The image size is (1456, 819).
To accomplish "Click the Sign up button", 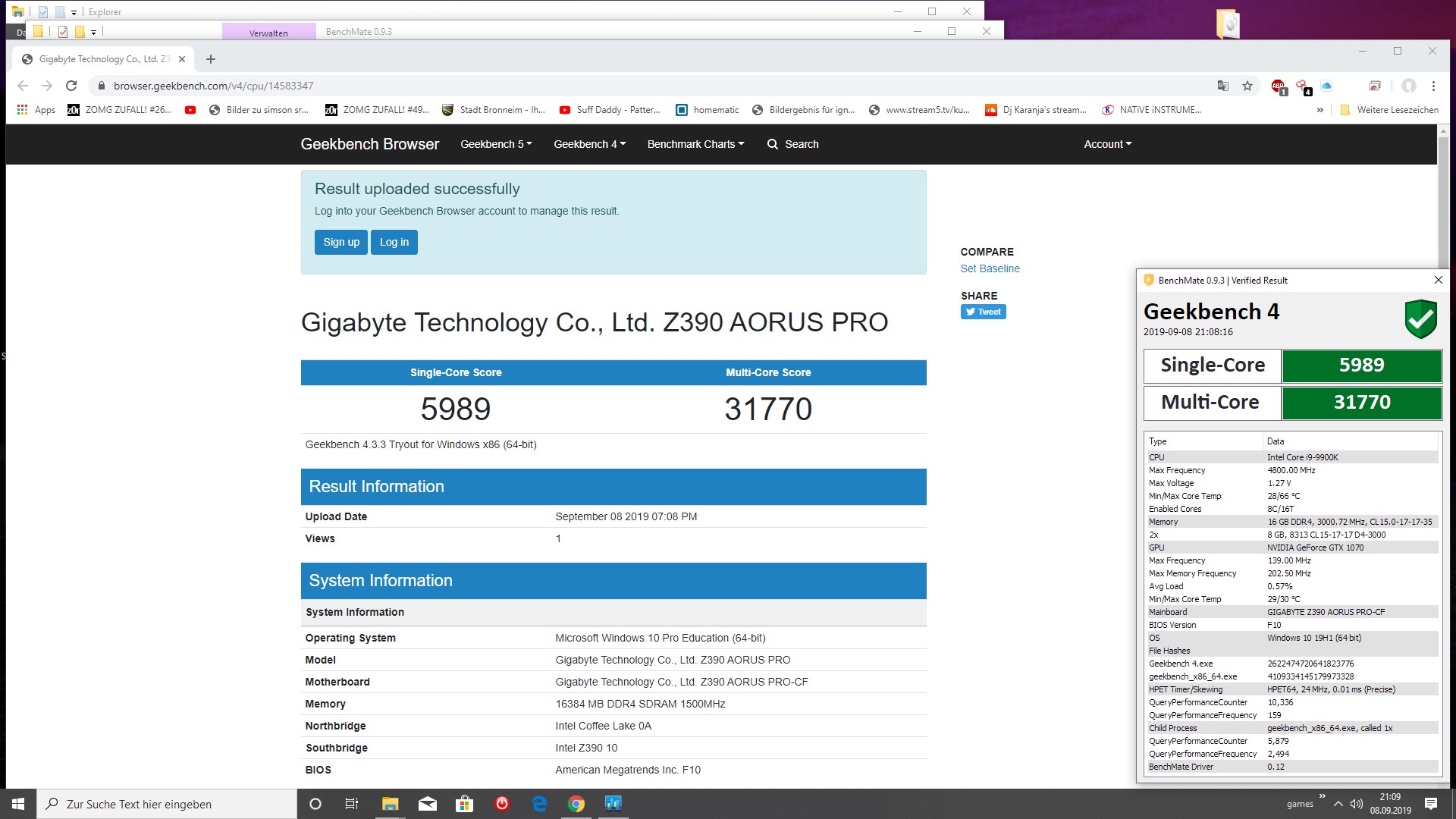I will [x=341, y=242].
